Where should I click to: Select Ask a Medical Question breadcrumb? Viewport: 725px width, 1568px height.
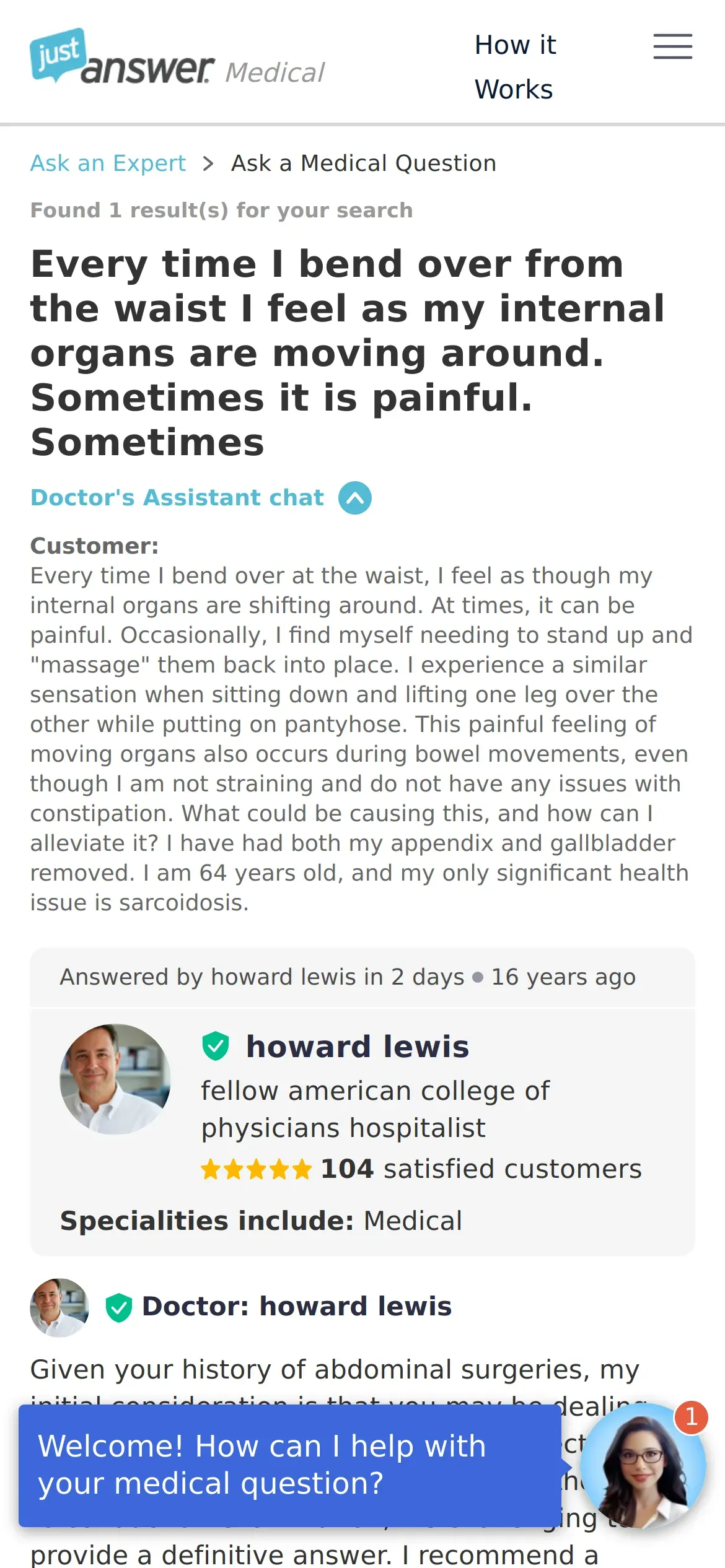pyautogui.click(x=363, y=163)
